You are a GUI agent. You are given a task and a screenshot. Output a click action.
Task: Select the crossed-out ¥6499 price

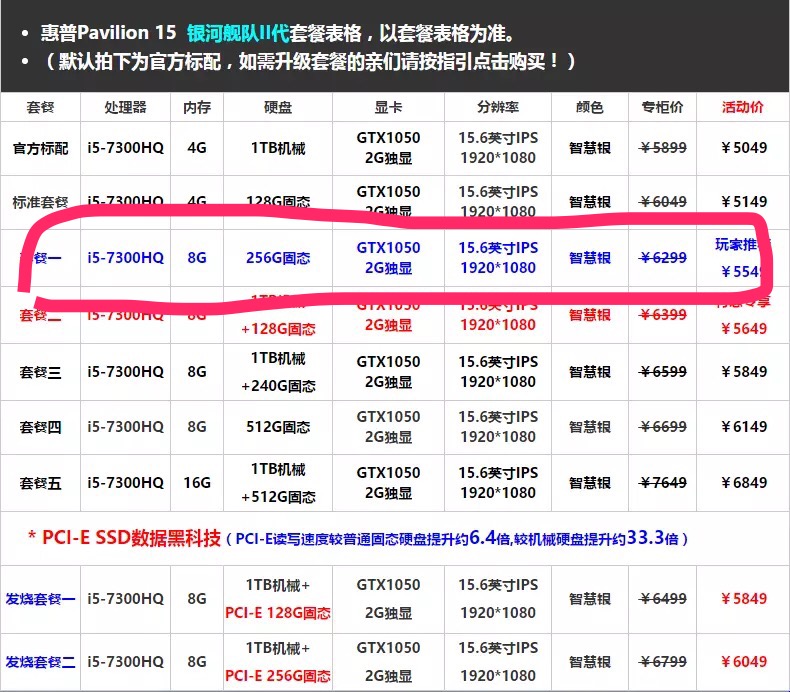point(663,599)
